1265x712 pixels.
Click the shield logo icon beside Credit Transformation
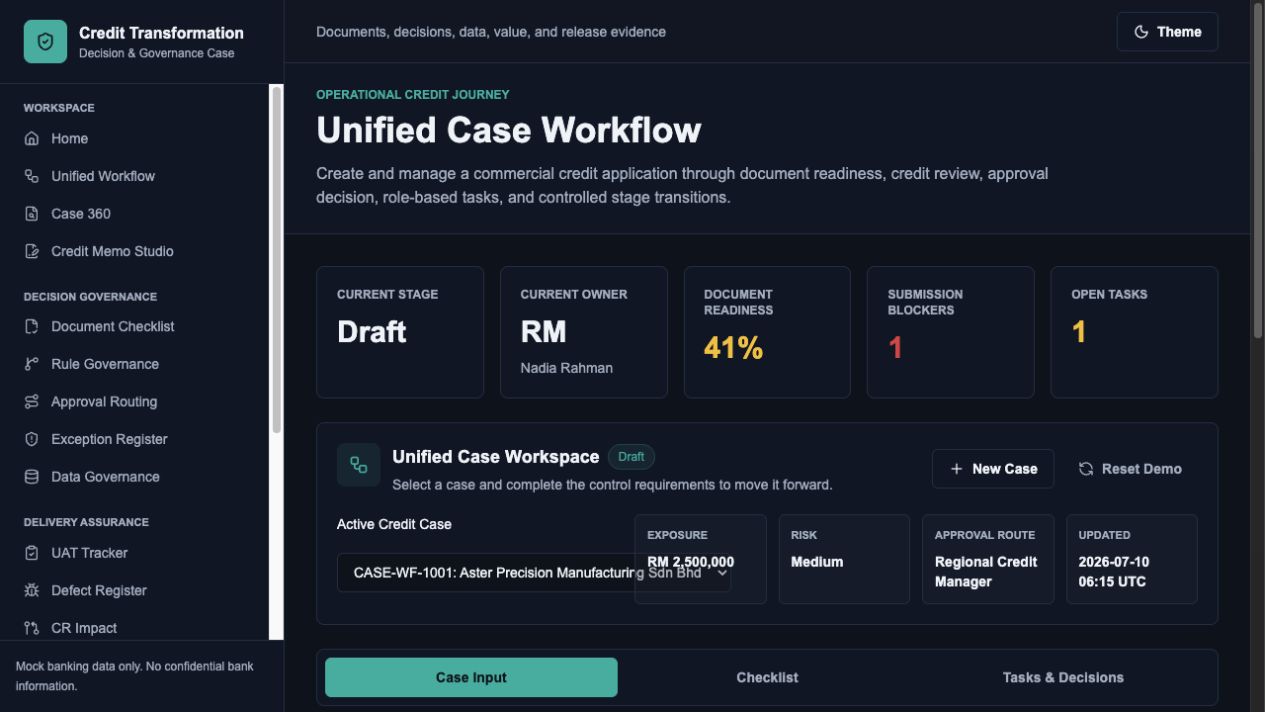pyautogui.click(x=45, y=42)
